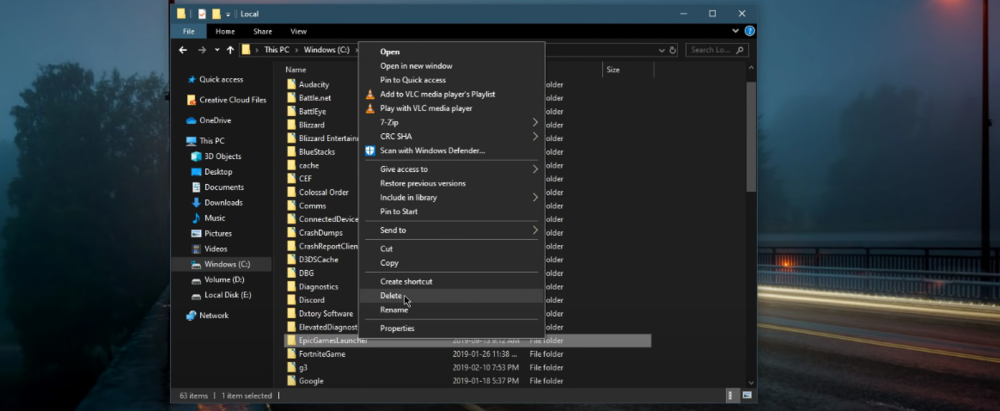1000x411 pixels.
Task: Select Local Disk (E:) in sidebar
Action: 227,295
